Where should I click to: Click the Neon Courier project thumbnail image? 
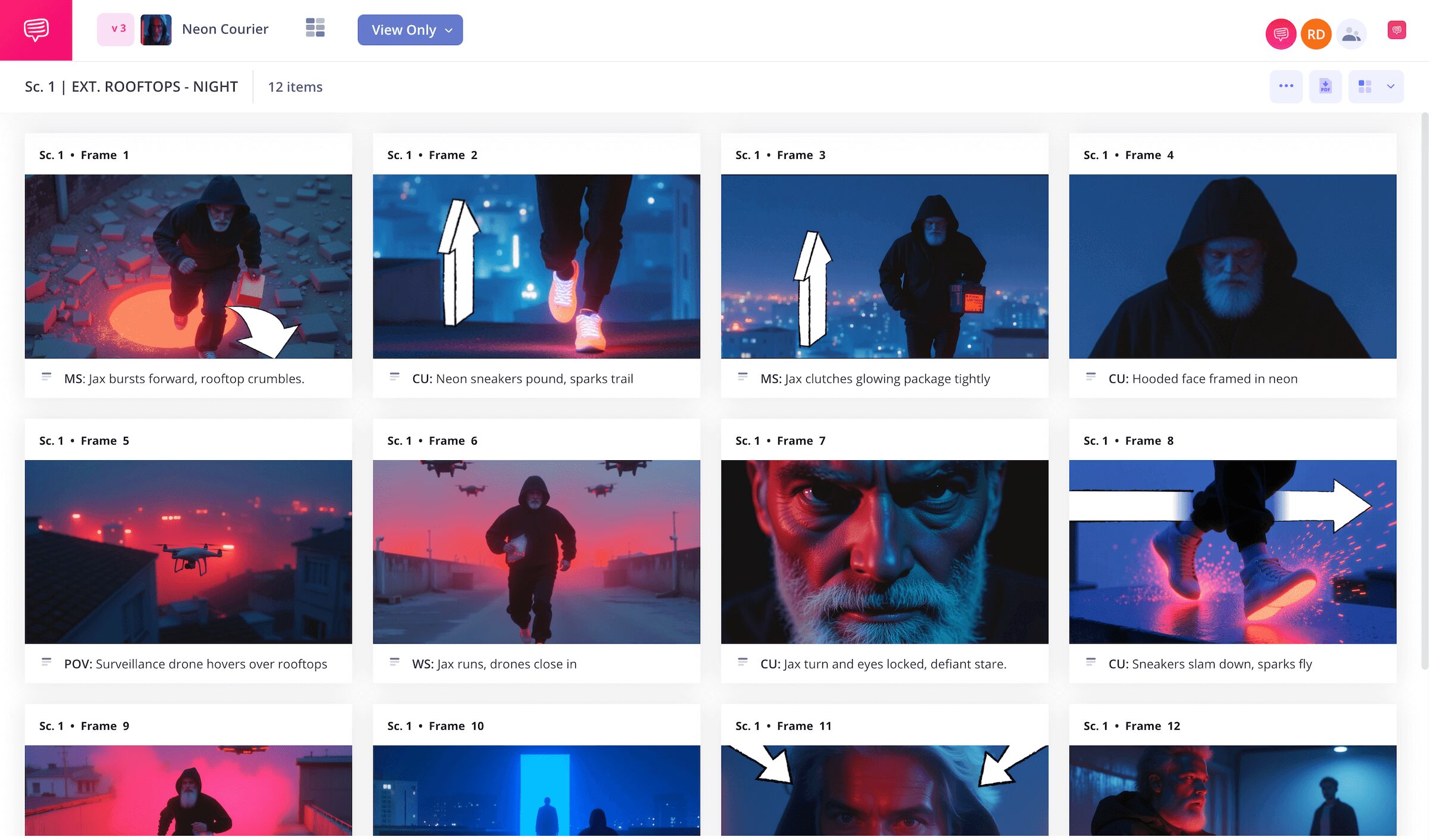click(x=156, y=30)
